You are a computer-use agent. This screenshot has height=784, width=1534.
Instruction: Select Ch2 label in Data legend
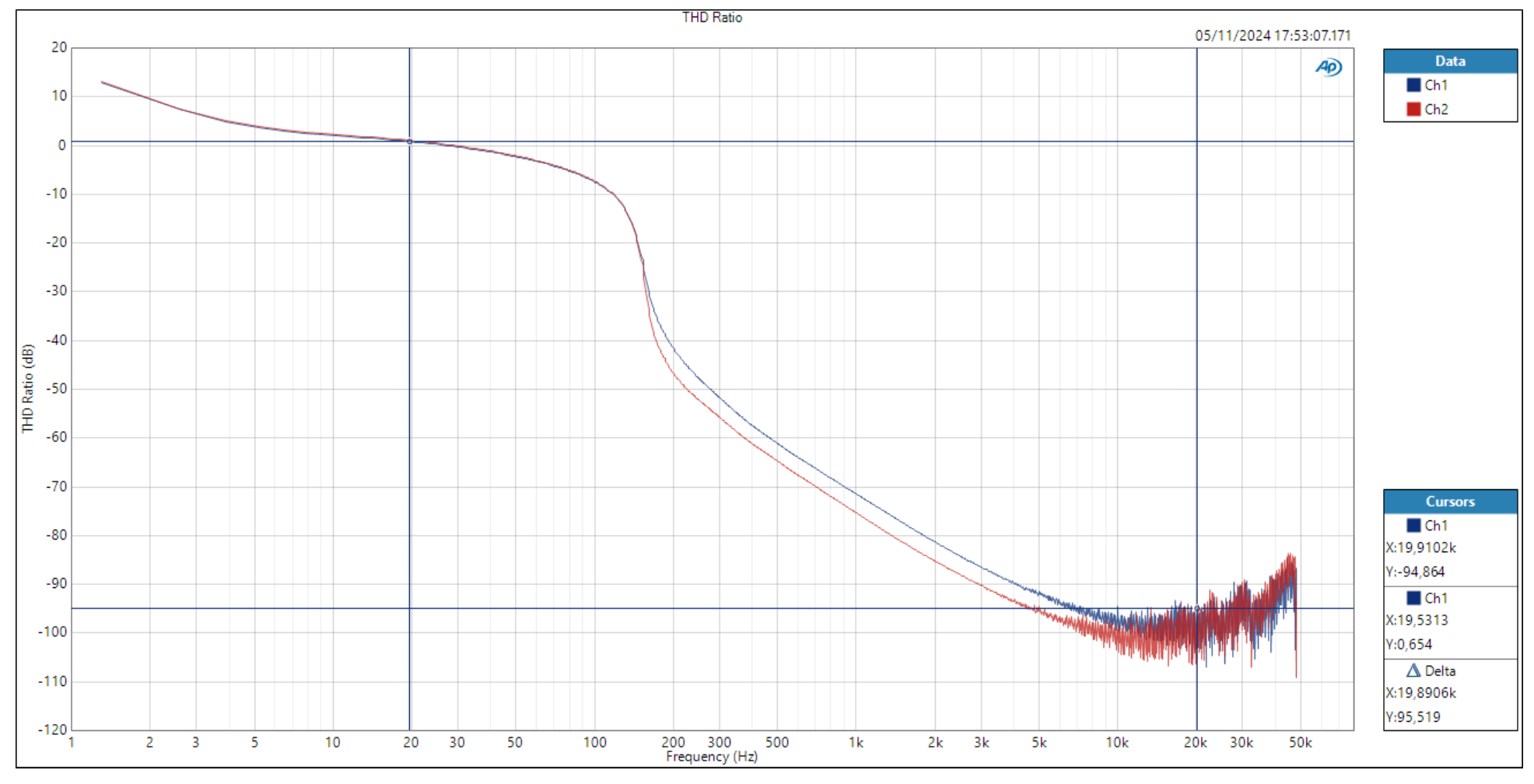pos(1436,110)
